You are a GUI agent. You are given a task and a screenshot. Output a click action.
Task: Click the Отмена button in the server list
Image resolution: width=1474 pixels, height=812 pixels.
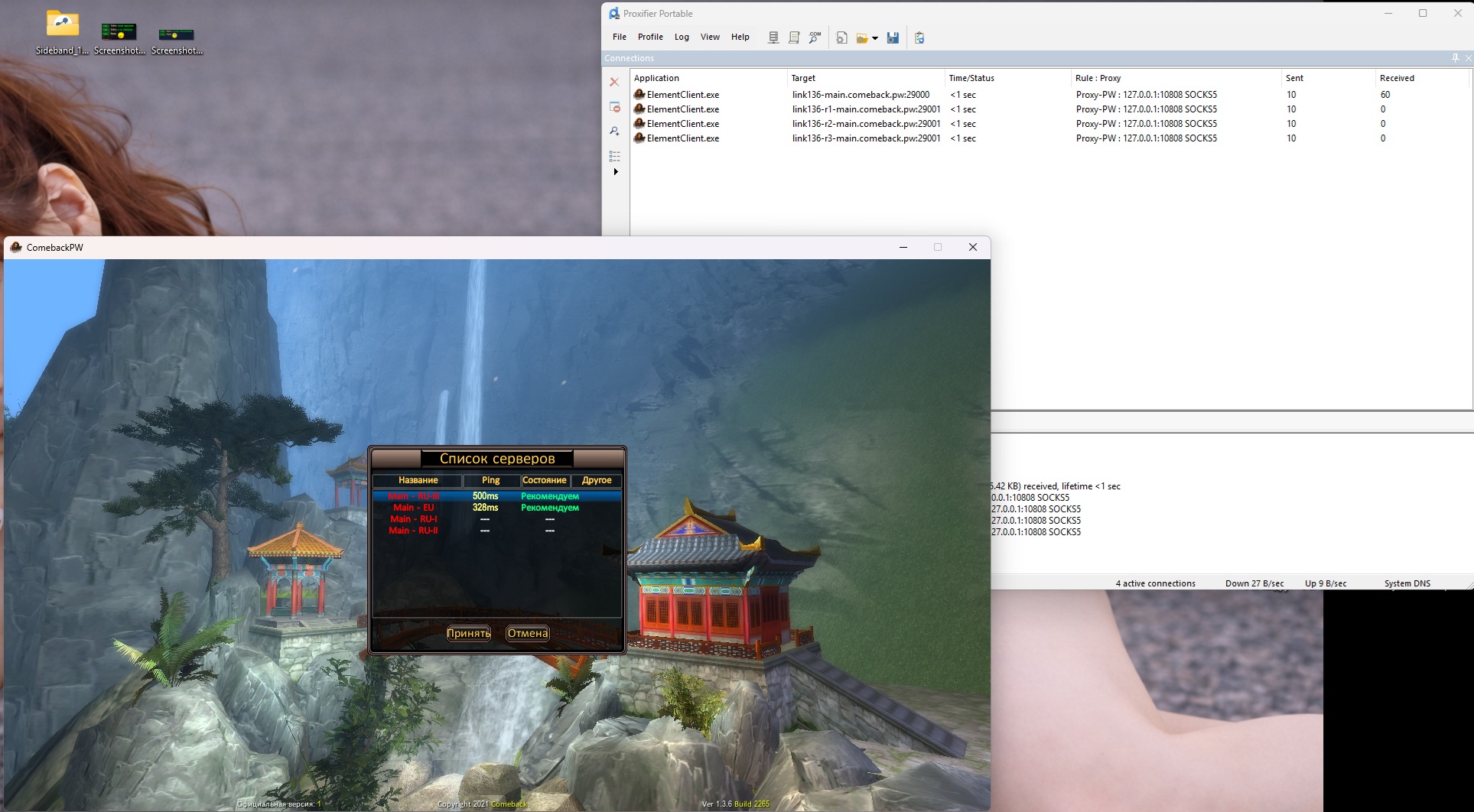pos(528,633)
